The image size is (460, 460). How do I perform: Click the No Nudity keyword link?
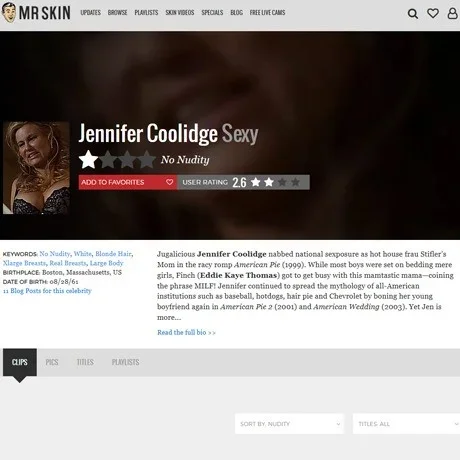55,254
